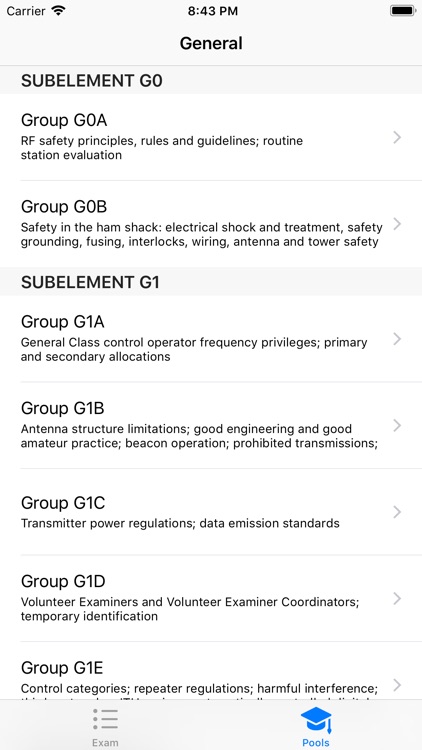Viewport: 422px width, 750px height.
Task: Tap the chevron beside Group G1E
Action: (397, 685)
